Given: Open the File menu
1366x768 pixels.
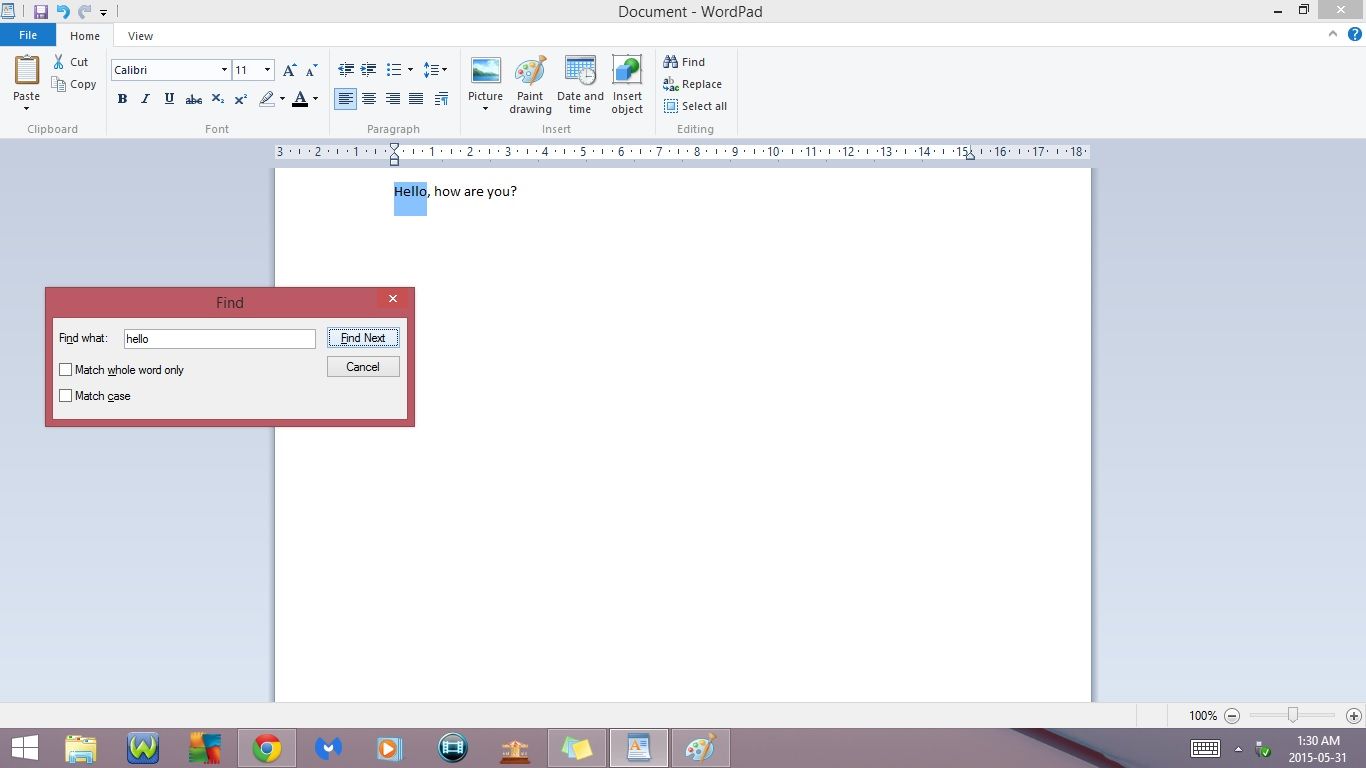Looking at the screenshot, I should pos(28,34).
